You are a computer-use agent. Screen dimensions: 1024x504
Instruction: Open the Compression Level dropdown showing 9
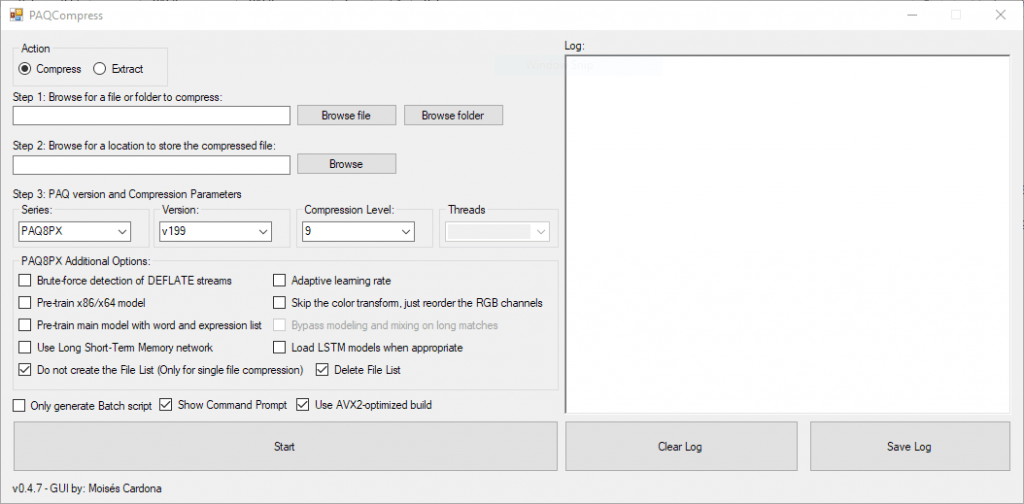(358, 231)
